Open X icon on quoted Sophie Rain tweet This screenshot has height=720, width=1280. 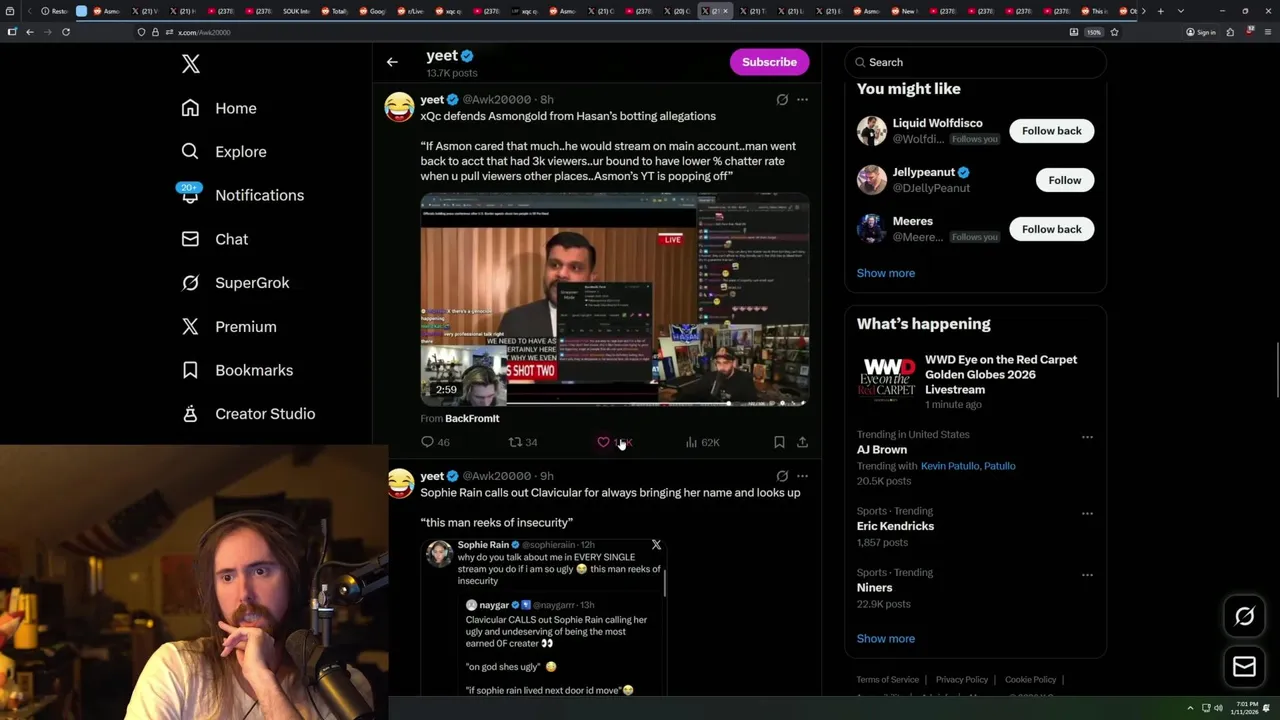[x=656, y=545]
